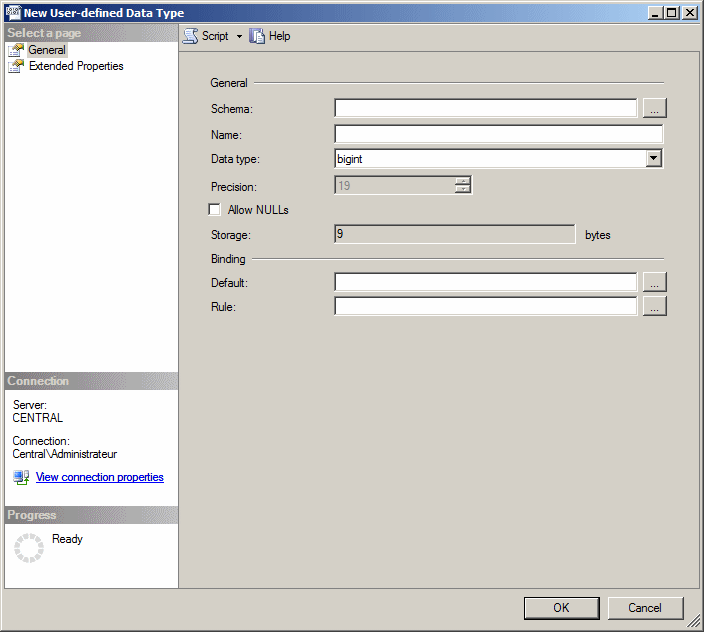Dismiss dialog with Cancel button

pos(645,608)
